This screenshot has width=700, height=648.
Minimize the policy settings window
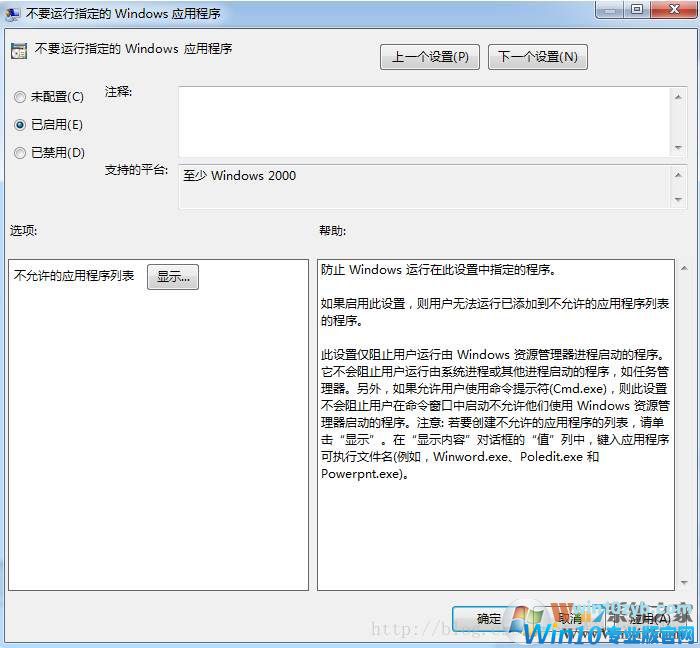point(609,11)
